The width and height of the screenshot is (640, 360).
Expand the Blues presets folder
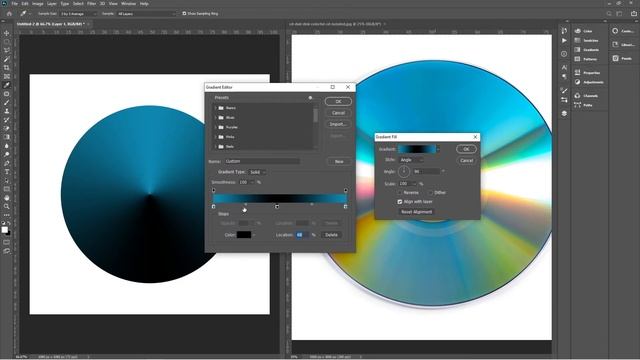[x=216, y=118]
